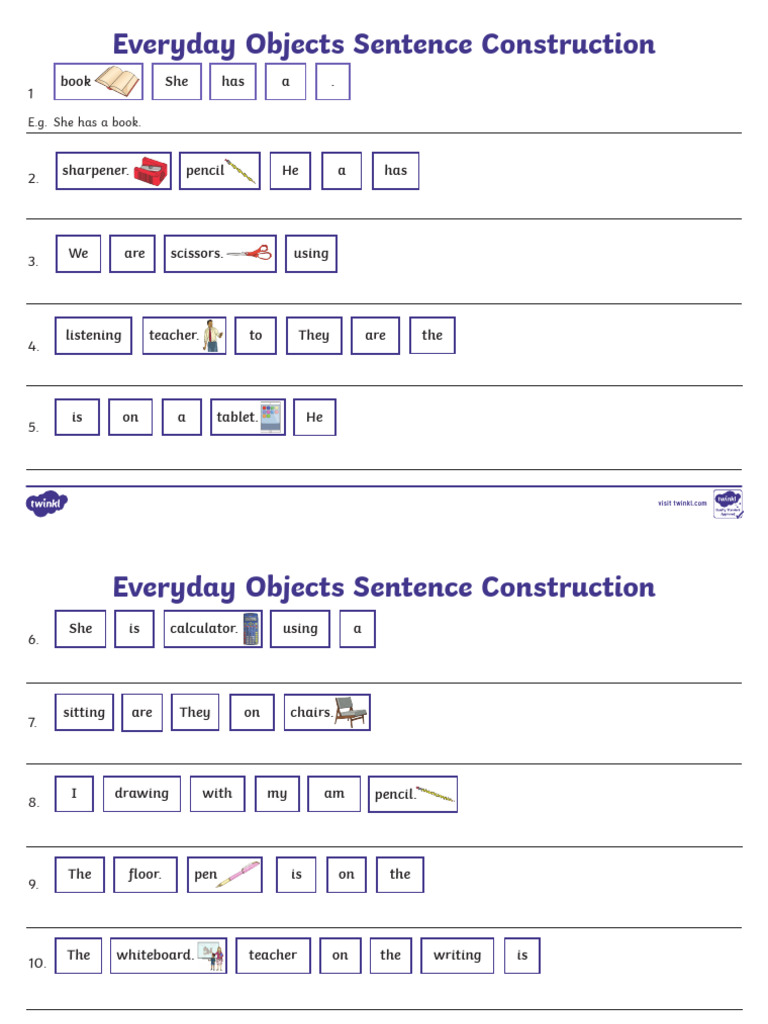Click the top Everyday Objects Sentence Construction title
Image resolution: width=768 pixels, height=1024 pixels.
[x=384, y=44]
